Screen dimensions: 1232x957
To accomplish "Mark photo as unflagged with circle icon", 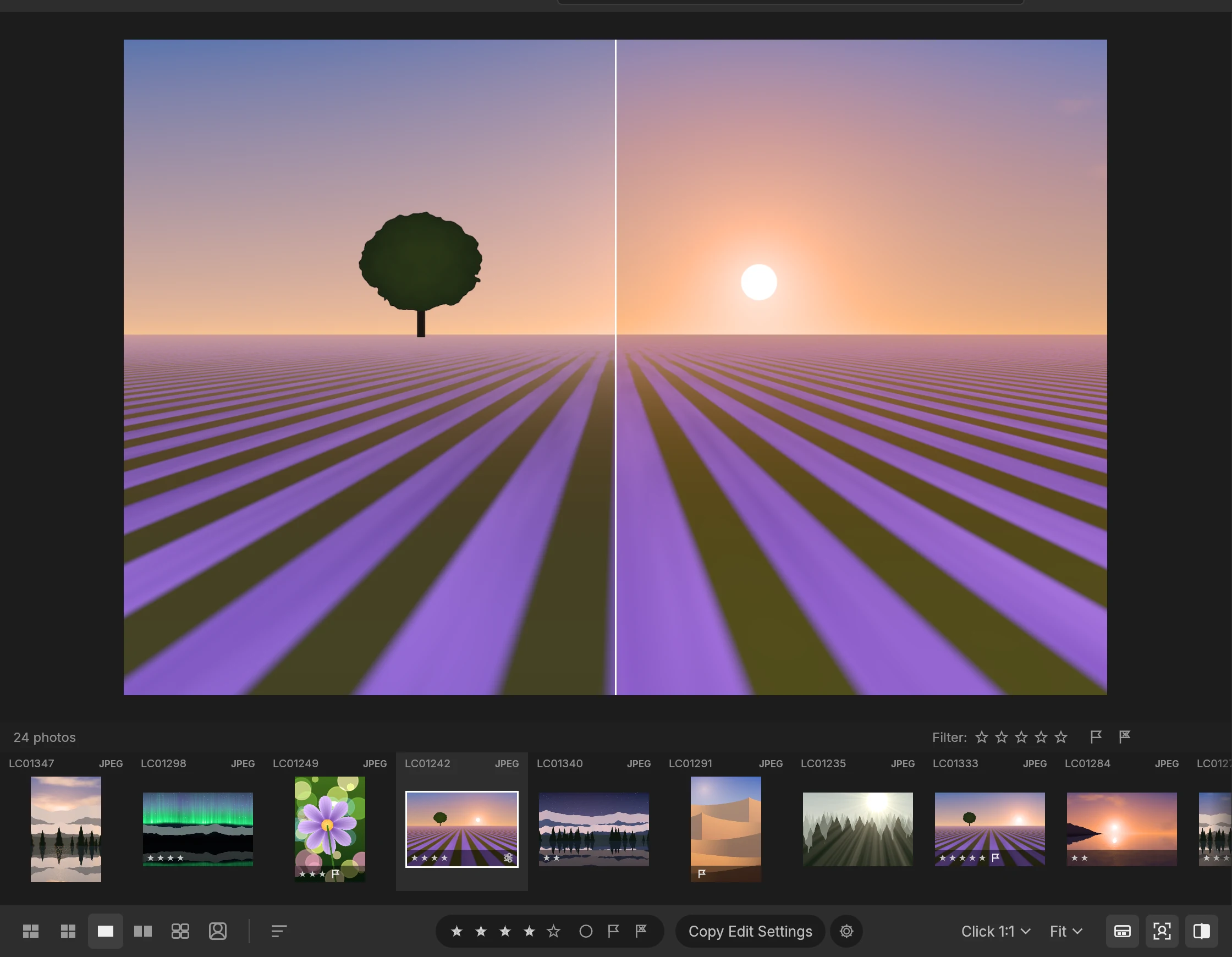I will pos(586,931).
